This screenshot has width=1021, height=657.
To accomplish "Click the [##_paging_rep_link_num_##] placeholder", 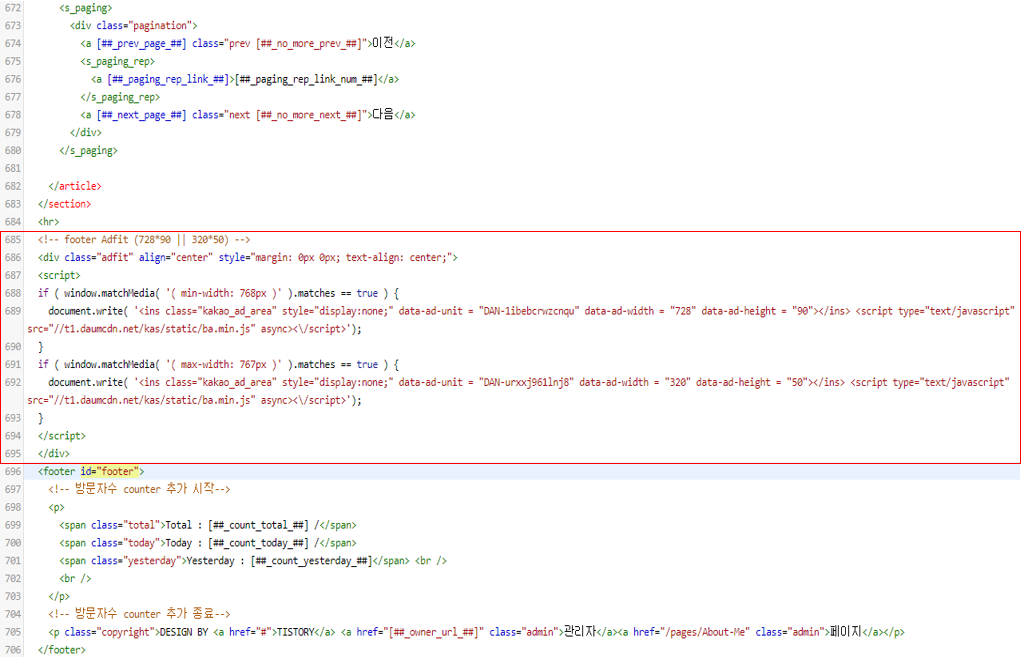I will [x=306, y=79].
